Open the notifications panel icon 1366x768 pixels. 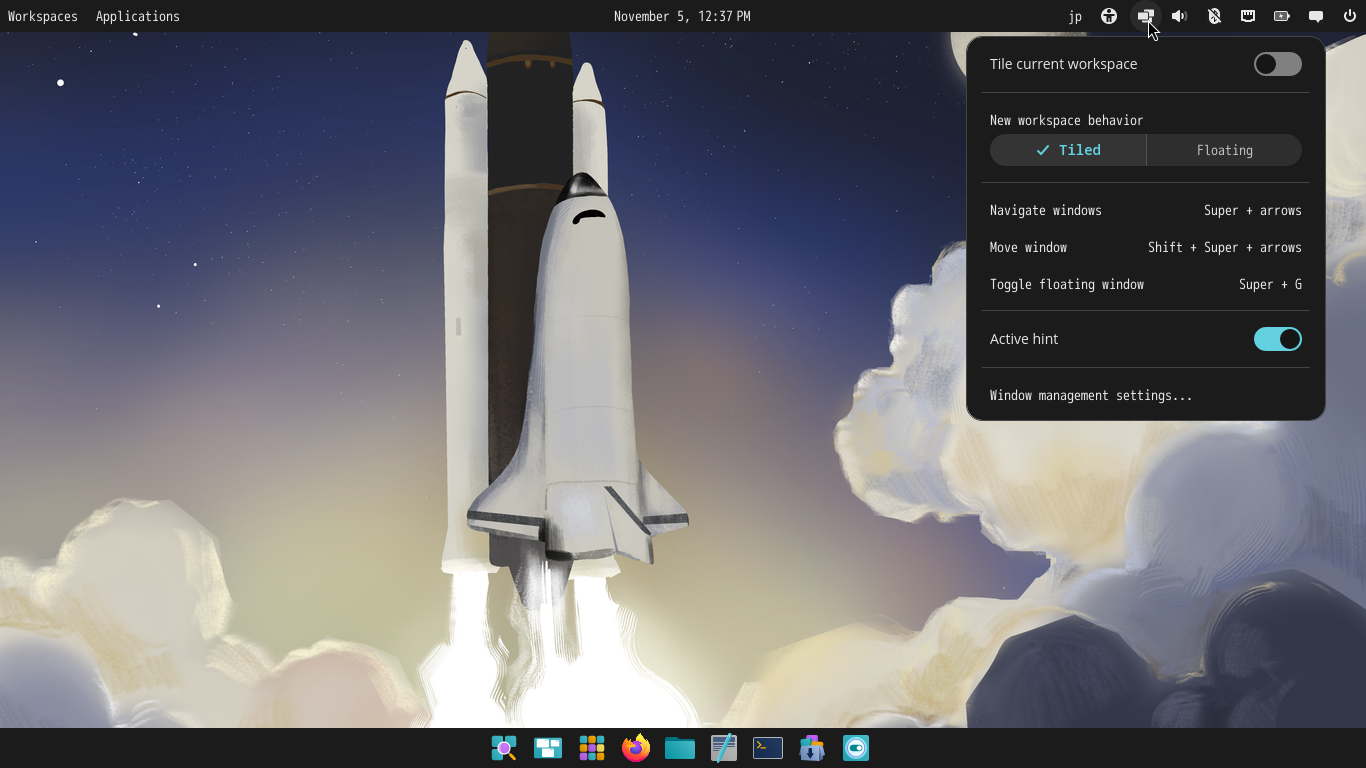pyautogui.click(x=1316, y=16)
